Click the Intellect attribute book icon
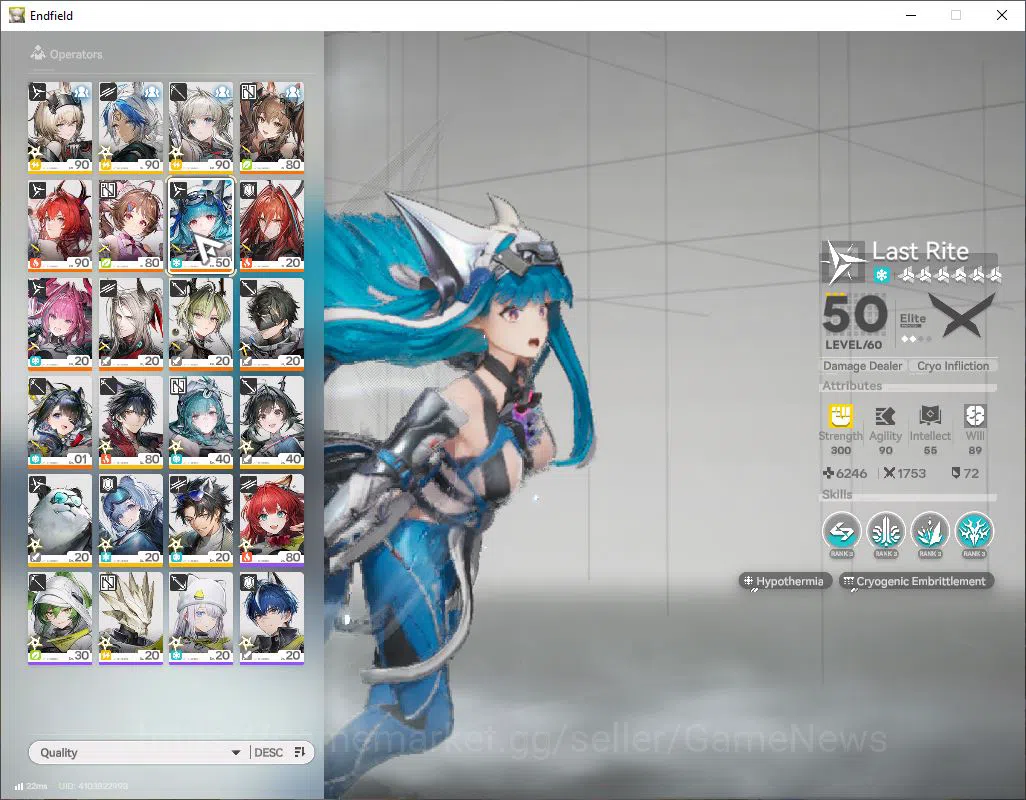The image size is (1026, 800). pyautogui.click(x=930, y=415)
